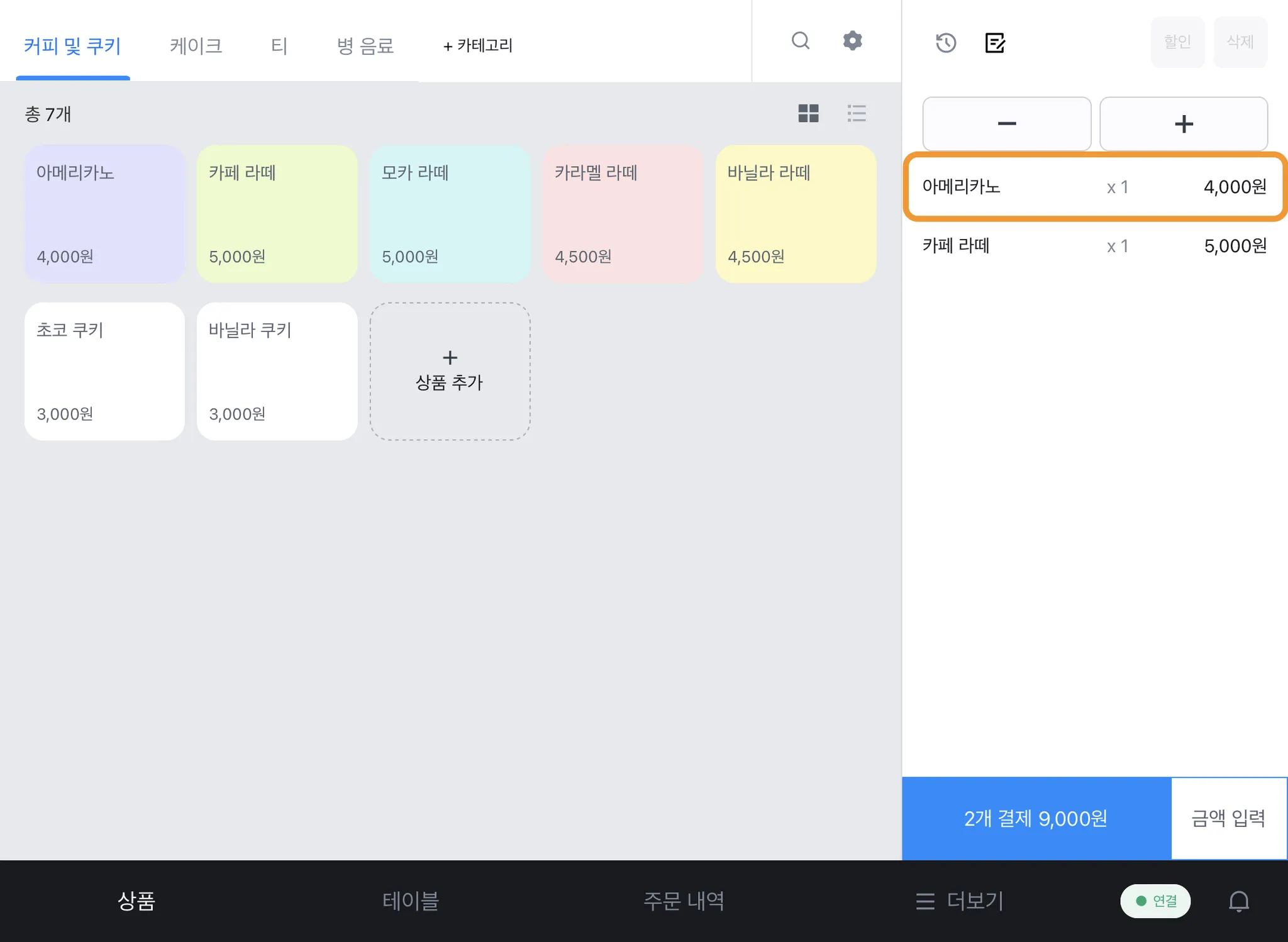Switch to grid view layout

tap(808, 113)
